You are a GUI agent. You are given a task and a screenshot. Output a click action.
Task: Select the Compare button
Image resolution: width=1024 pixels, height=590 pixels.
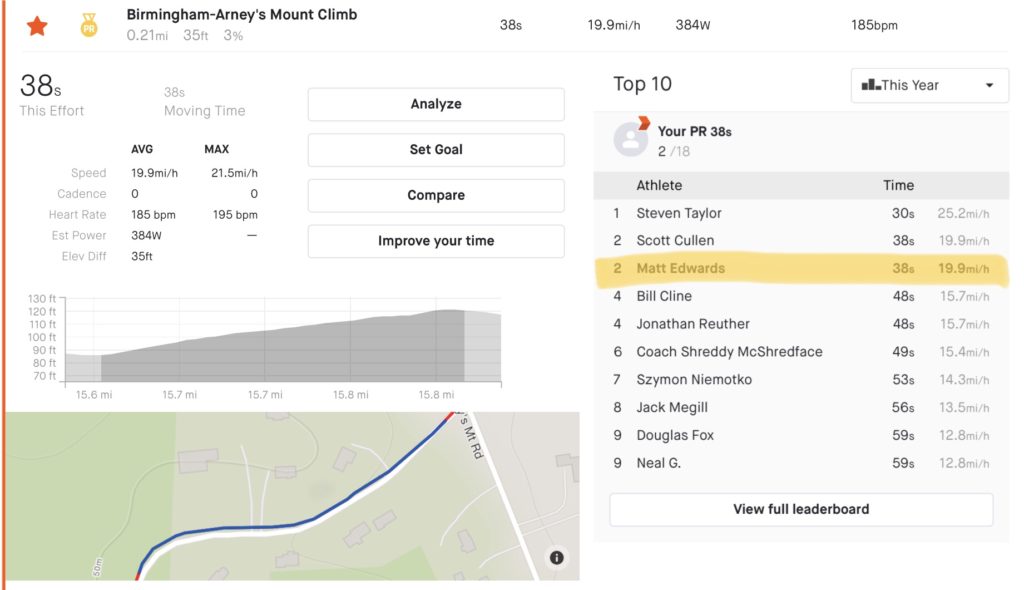[x=436, y=196]
